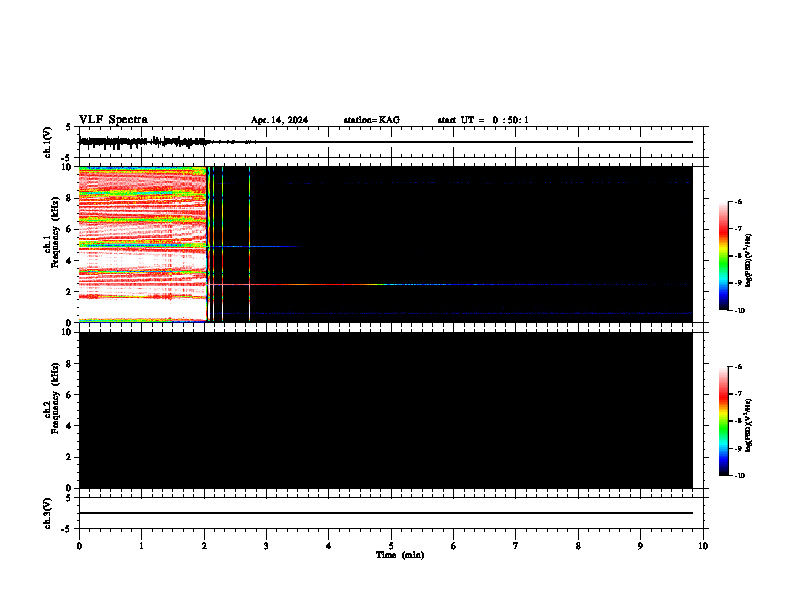Click the ch.2 color bar log(PSD) label
792x612 pixels.
click(748, 425)
